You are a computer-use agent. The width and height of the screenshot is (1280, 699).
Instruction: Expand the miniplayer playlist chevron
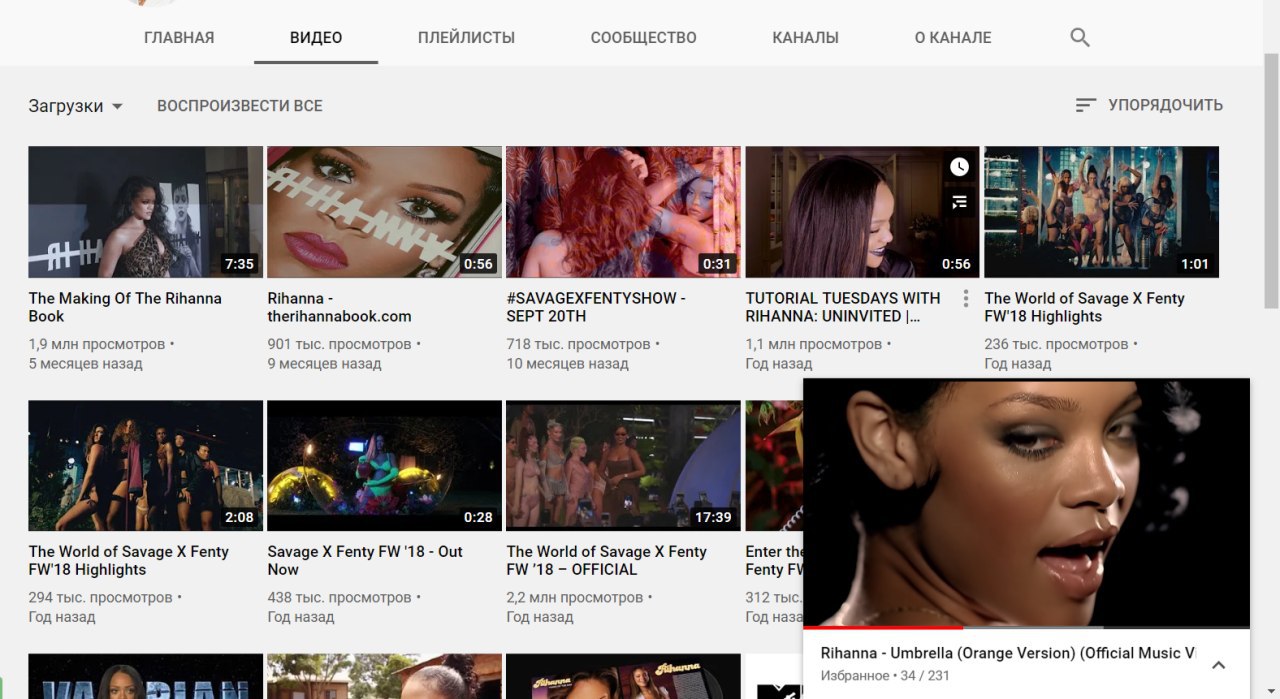point(1218,665)
